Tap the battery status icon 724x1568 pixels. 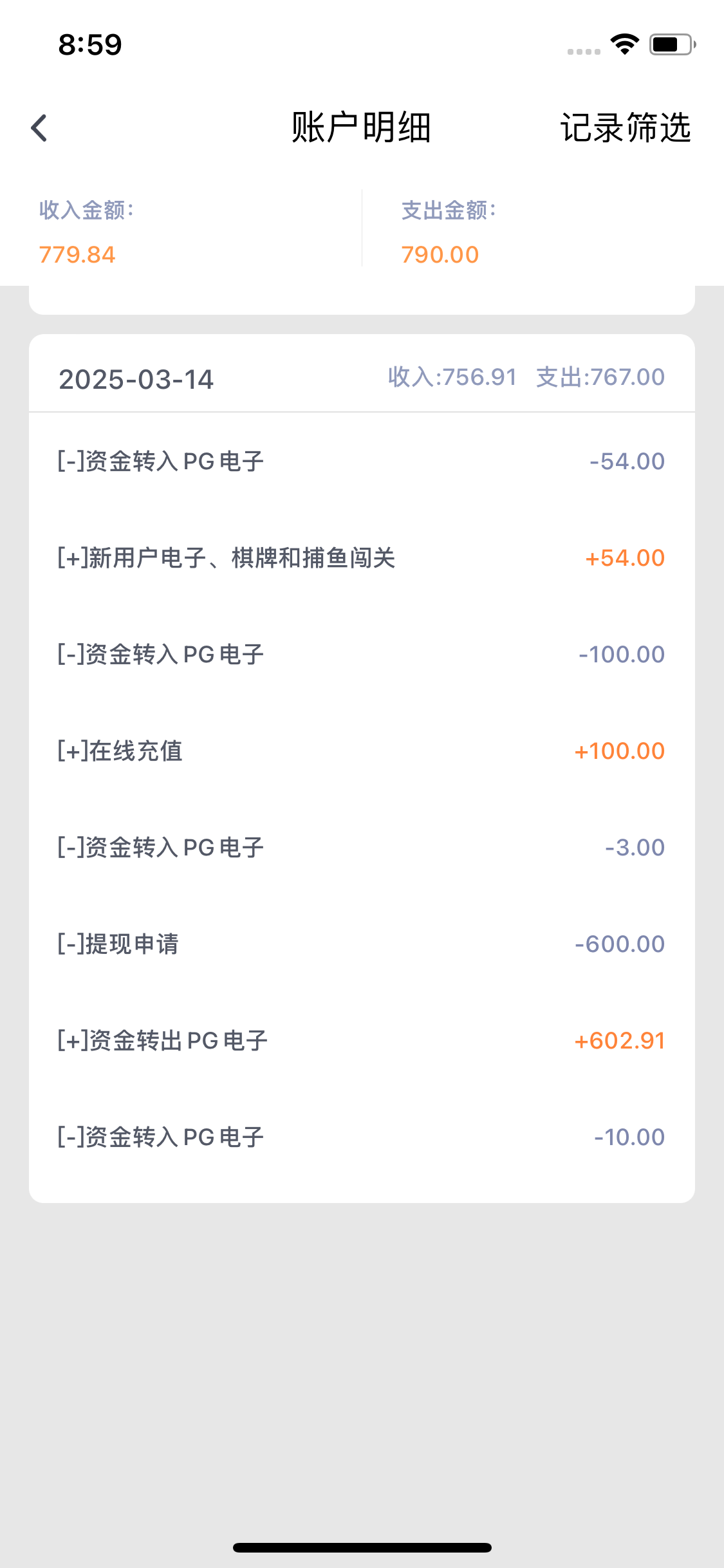[x=672, y=44]
